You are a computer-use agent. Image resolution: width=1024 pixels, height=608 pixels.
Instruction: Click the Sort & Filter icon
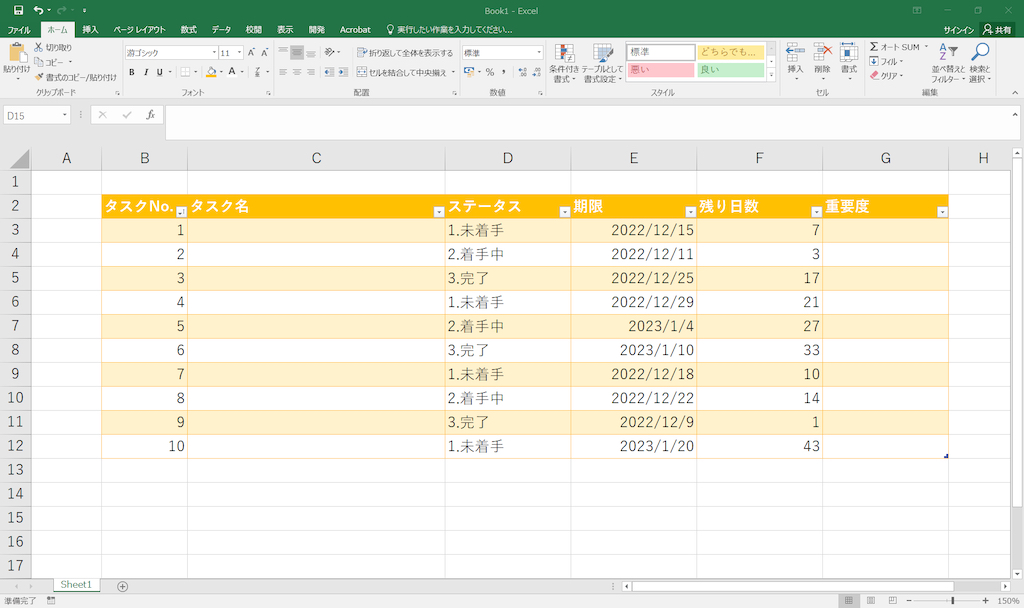947,54
